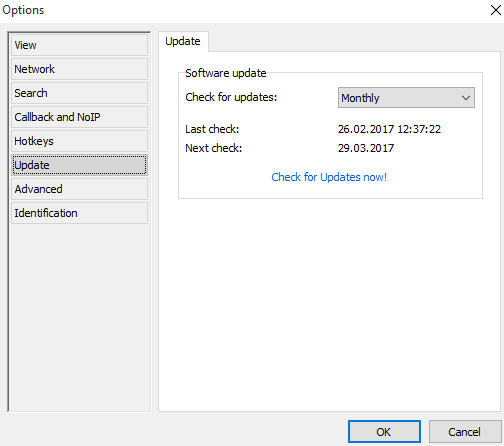Click the Monthly combo box
The width and height of the screenshot is (504, 446).
(x=406, y=98)
